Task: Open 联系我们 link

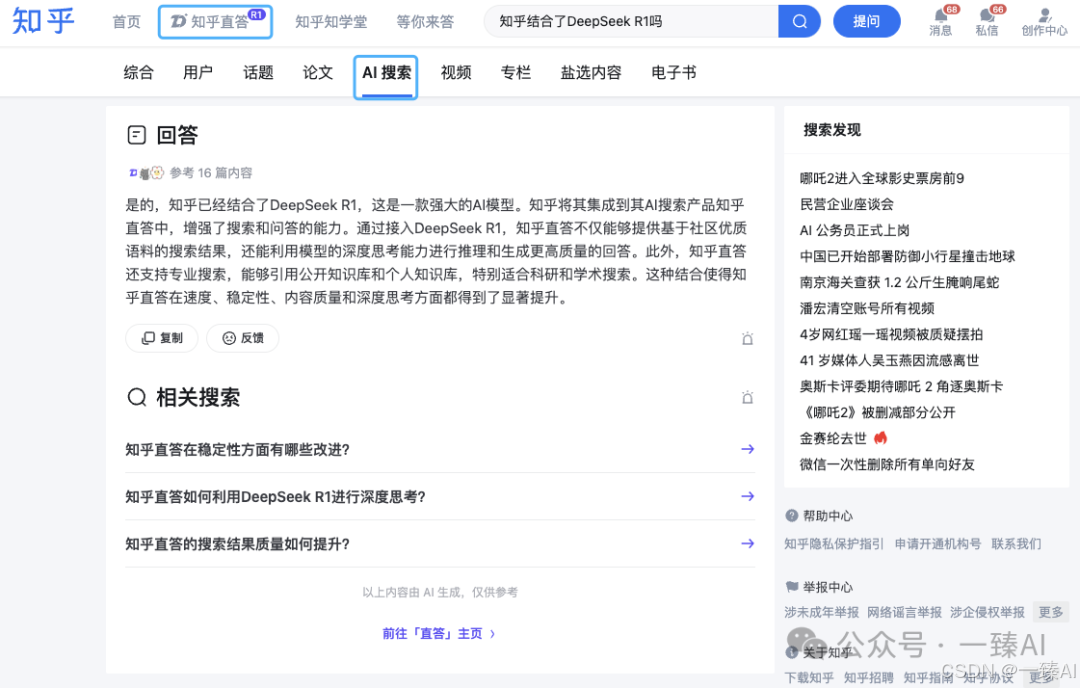Action: point(1016,544)
